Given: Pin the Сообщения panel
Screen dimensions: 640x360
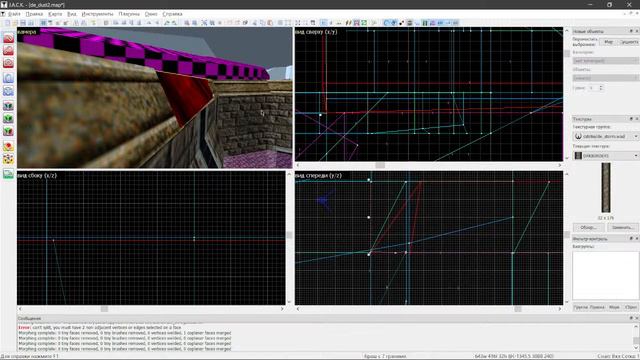Looking at the screenshot, I should [631, 318].
